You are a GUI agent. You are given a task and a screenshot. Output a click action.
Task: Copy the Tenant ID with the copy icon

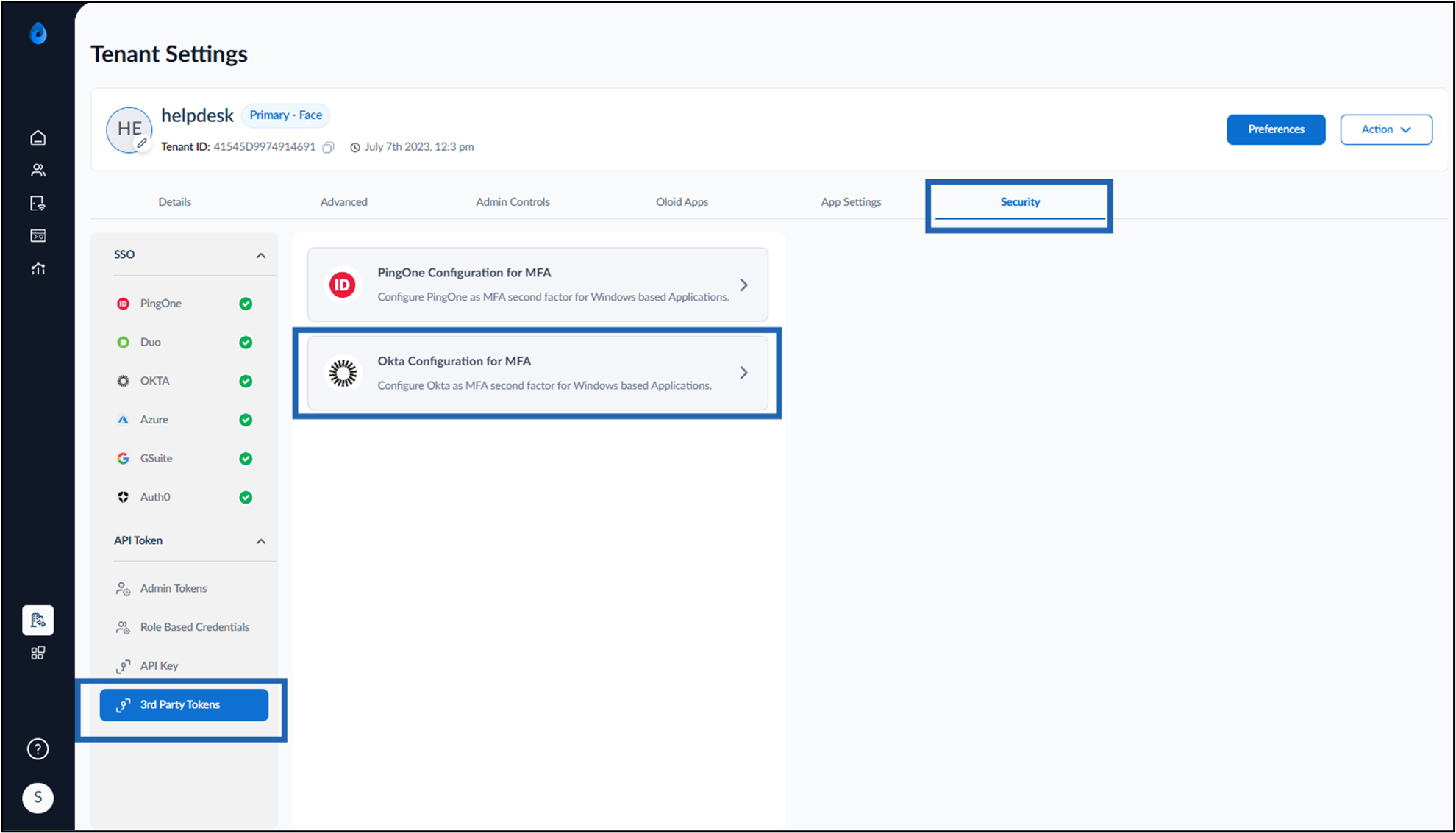click(329, 147)
